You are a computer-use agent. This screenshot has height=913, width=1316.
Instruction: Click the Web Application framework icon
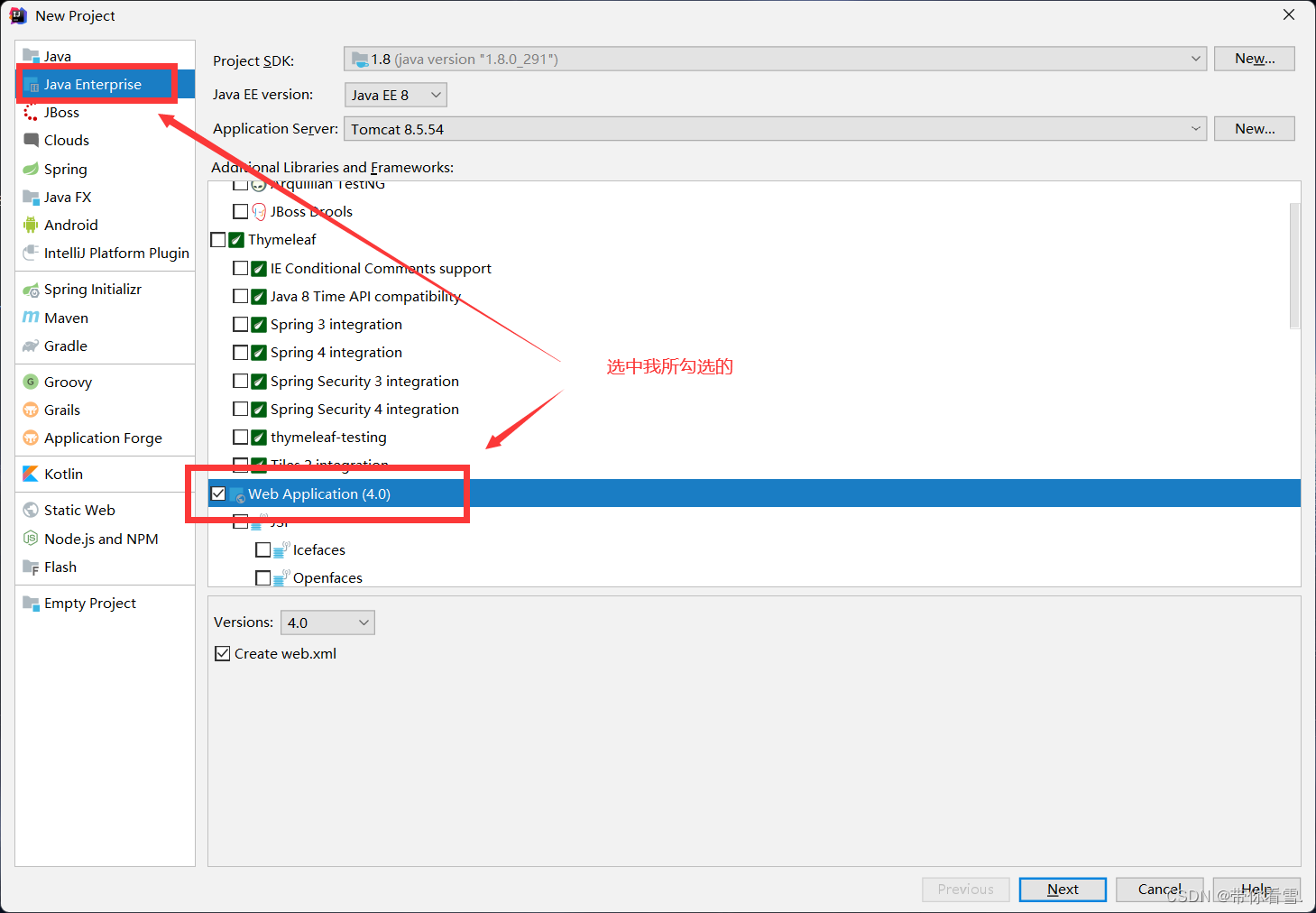[x=237, y=494]
